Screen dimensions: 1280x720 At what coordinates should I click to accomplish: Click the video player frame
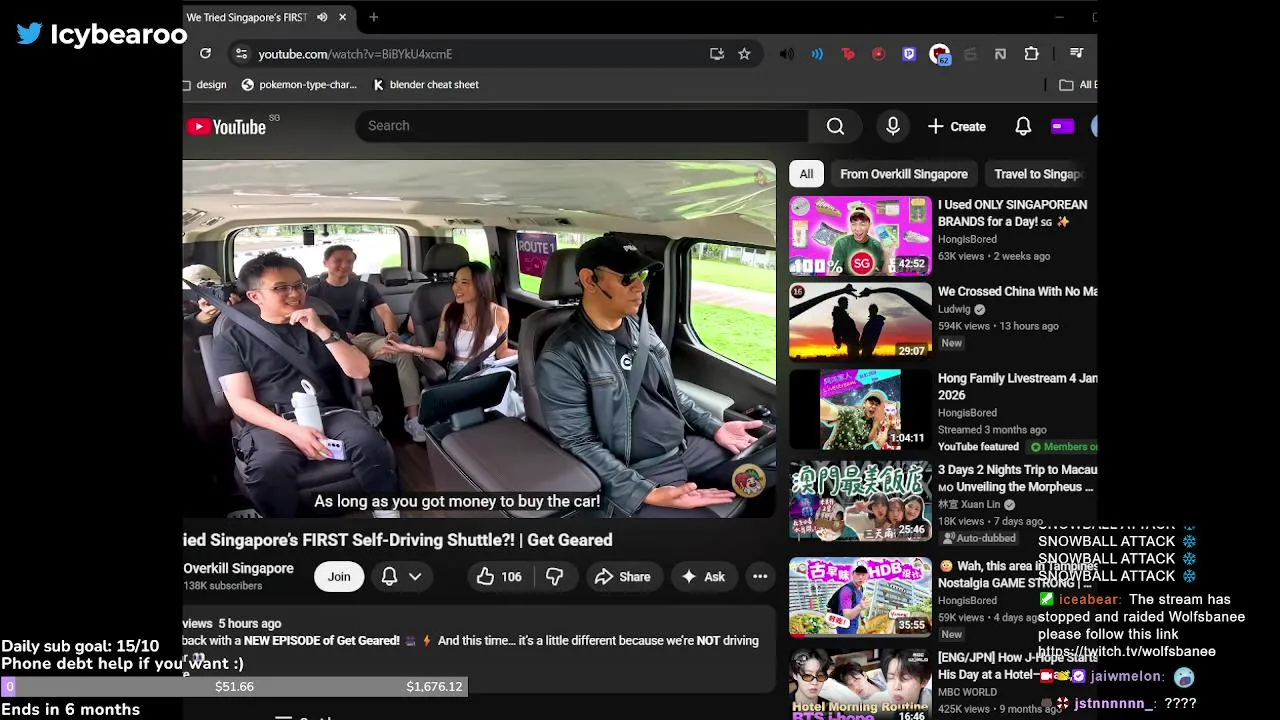tap(479, 339)
